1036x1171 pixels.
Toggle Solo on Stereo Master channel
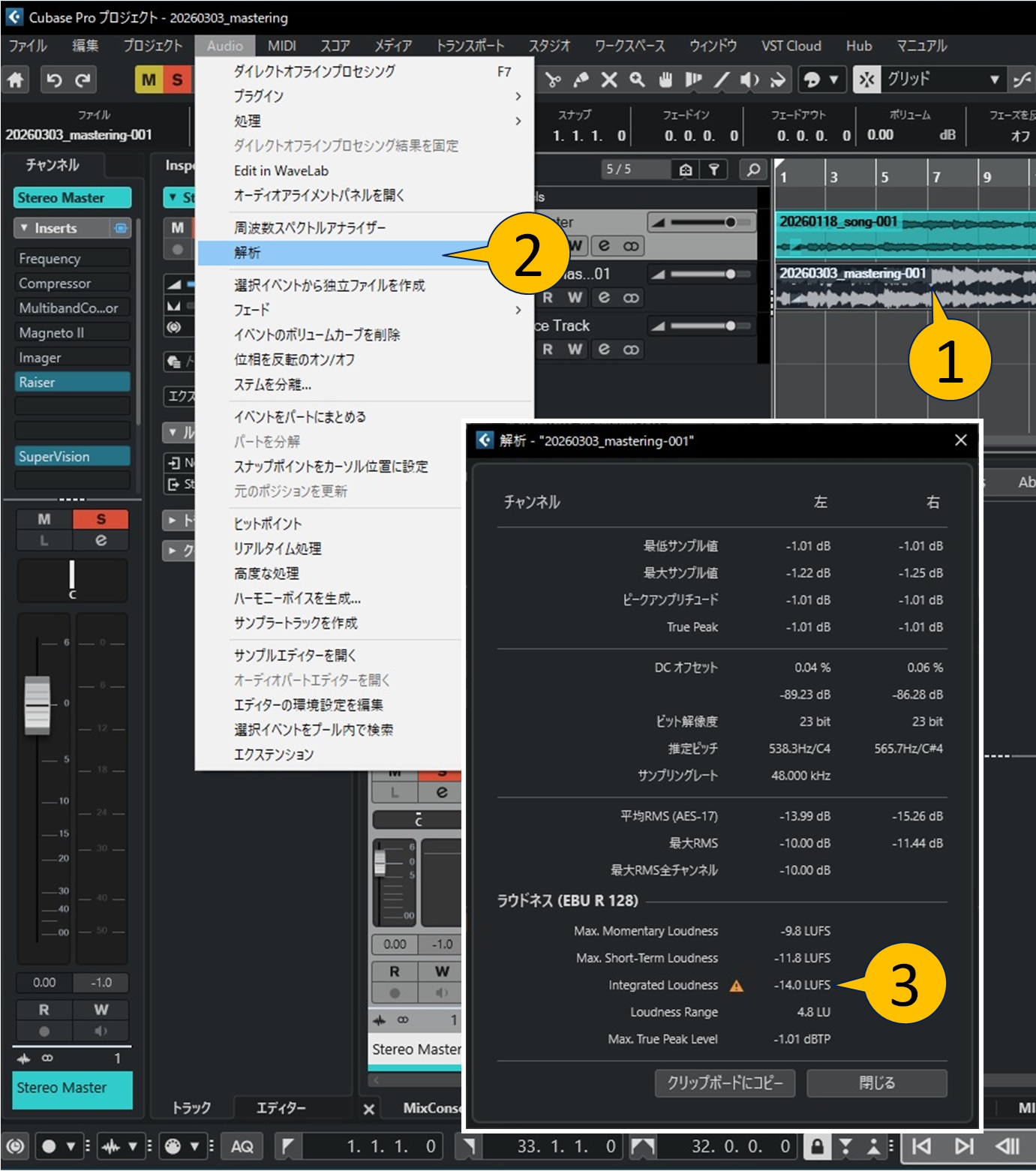click(101, 519)
